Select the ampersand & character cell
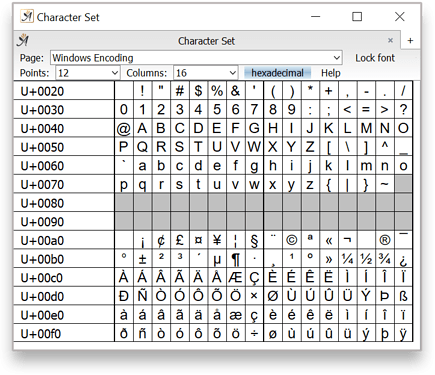 [x=236, y=91]
